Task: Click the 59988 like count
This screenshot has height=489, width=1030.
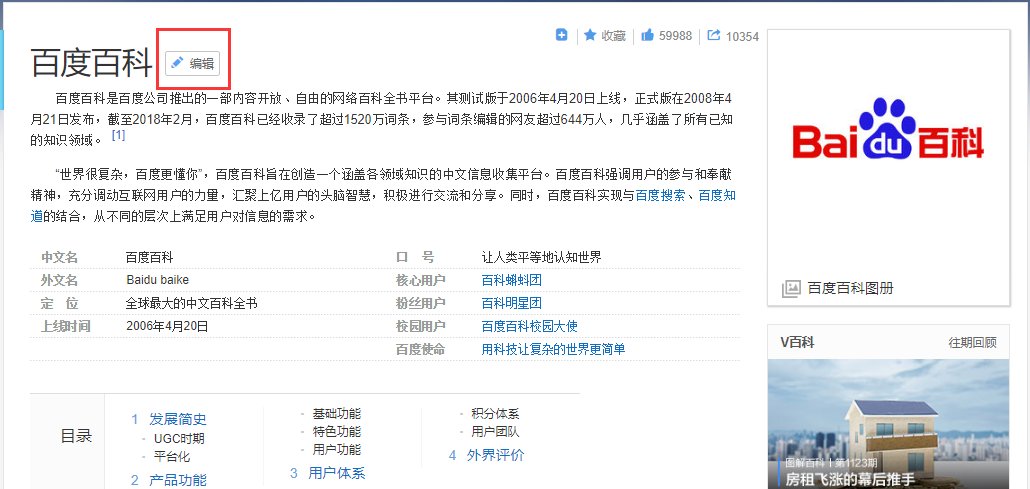Action: [x=675, y=35]
